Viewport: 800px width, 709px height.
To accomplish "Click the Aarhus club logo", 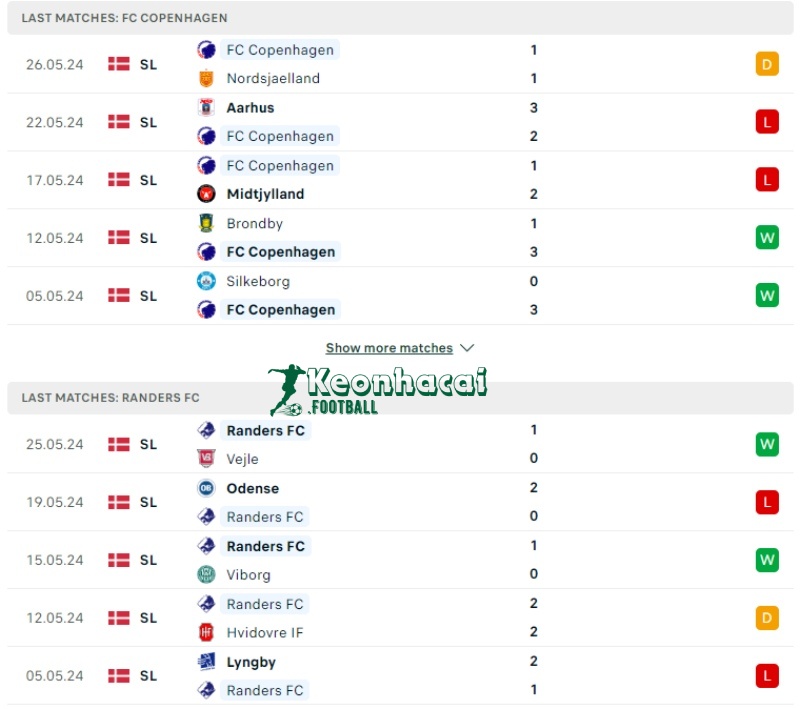I will pos(207,107).
